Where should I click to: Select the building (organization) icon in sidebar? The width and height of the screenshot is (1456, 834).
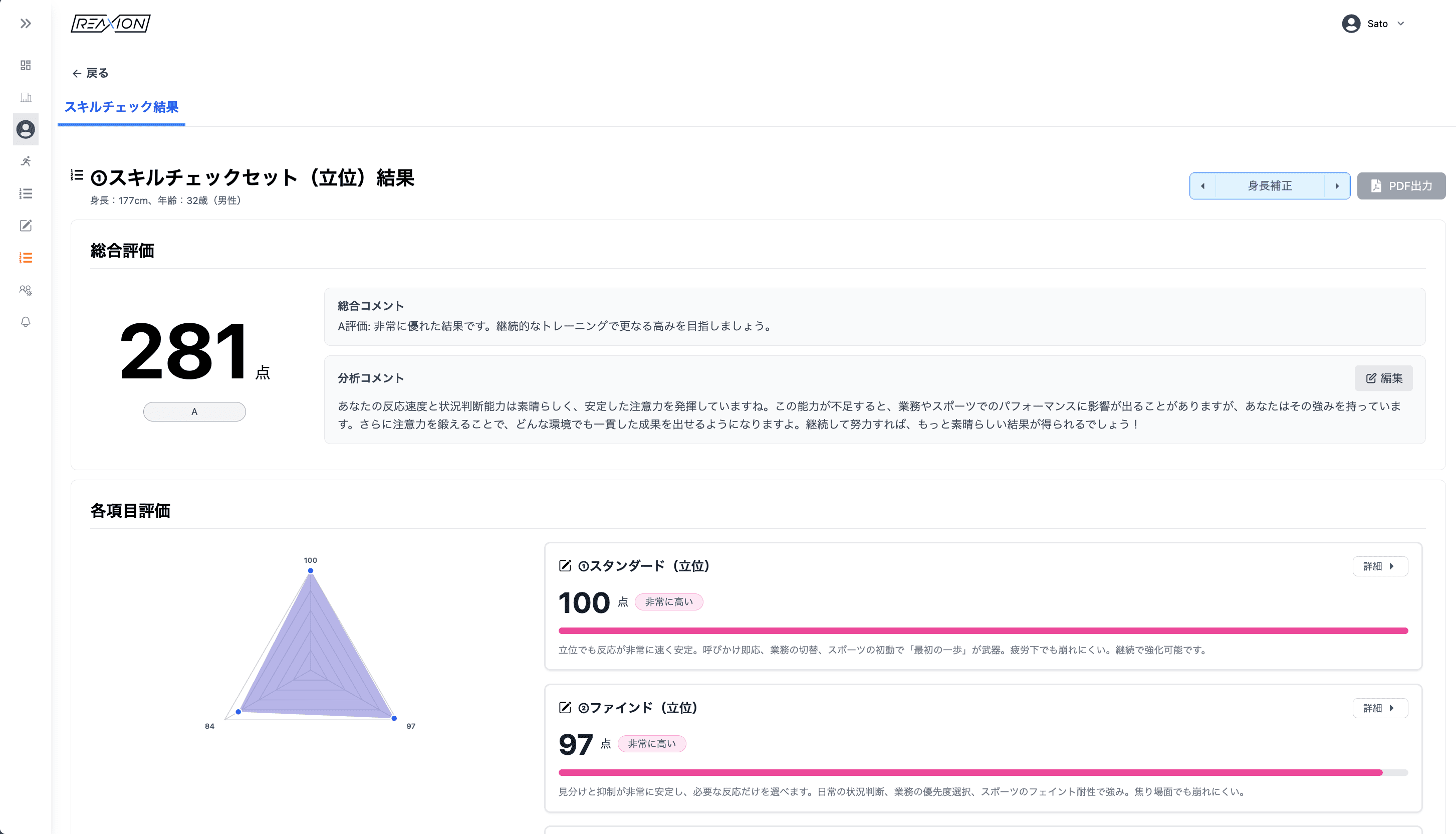25,97
